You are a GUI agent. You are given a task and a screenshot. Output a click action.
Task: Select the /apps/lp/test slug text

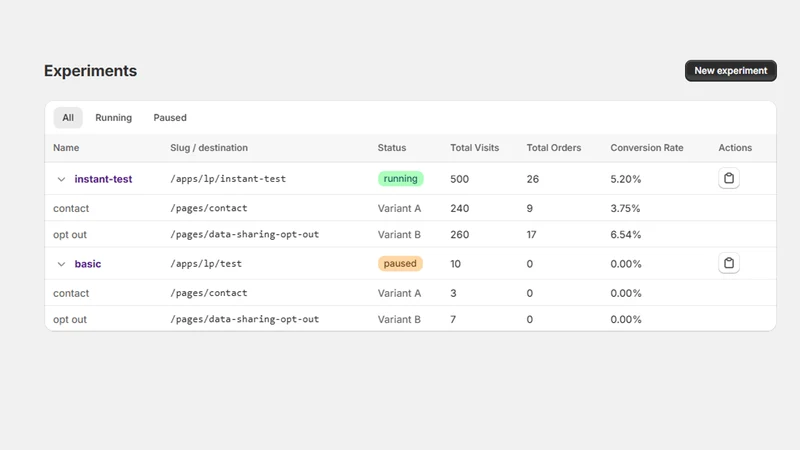pos(206,263)
